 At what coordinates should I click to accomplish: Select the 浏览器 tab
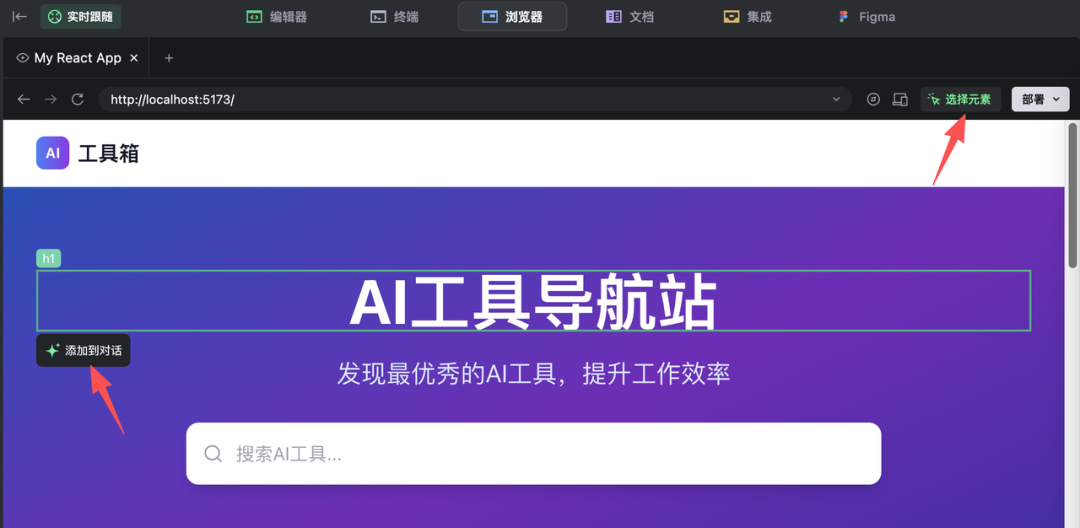(x=512, y=17)
